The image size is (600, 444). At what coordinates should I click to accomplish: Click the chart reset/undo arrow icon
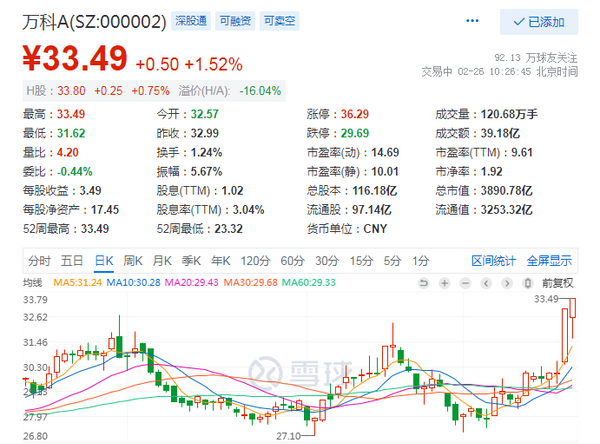(424, 283)
